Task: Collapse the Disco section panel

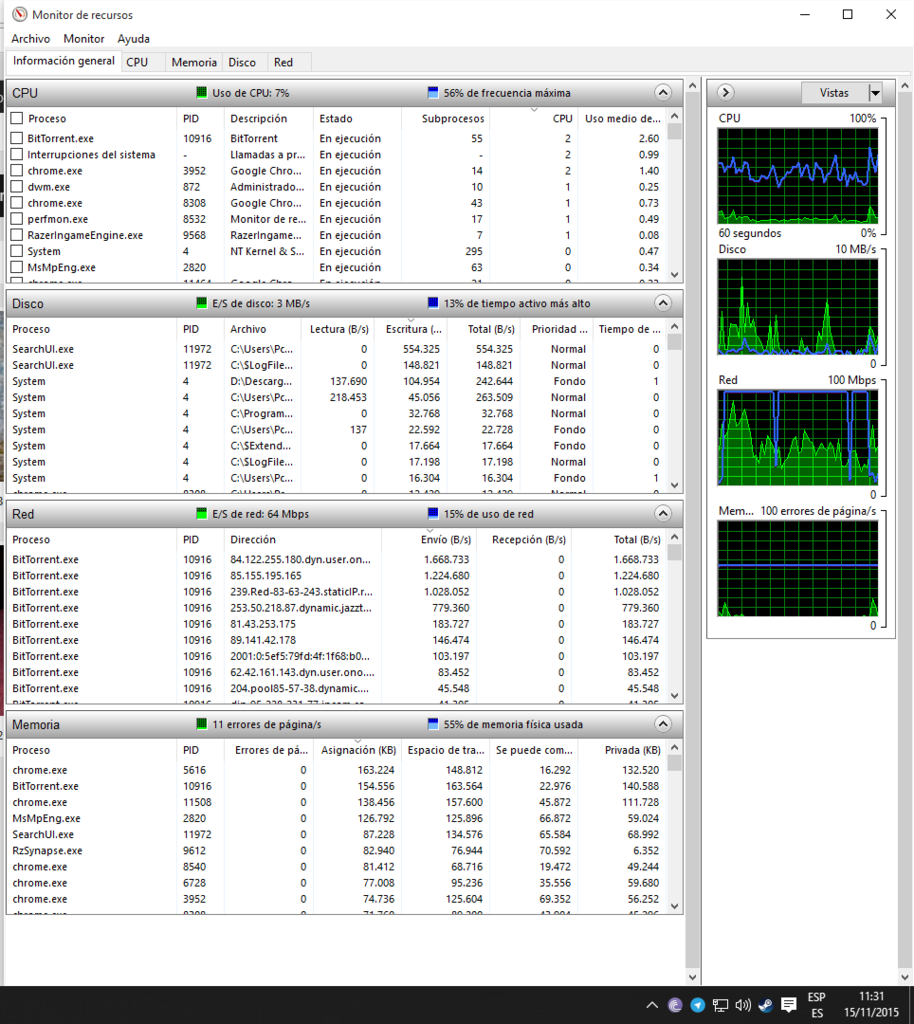Action: click(662, 303)
